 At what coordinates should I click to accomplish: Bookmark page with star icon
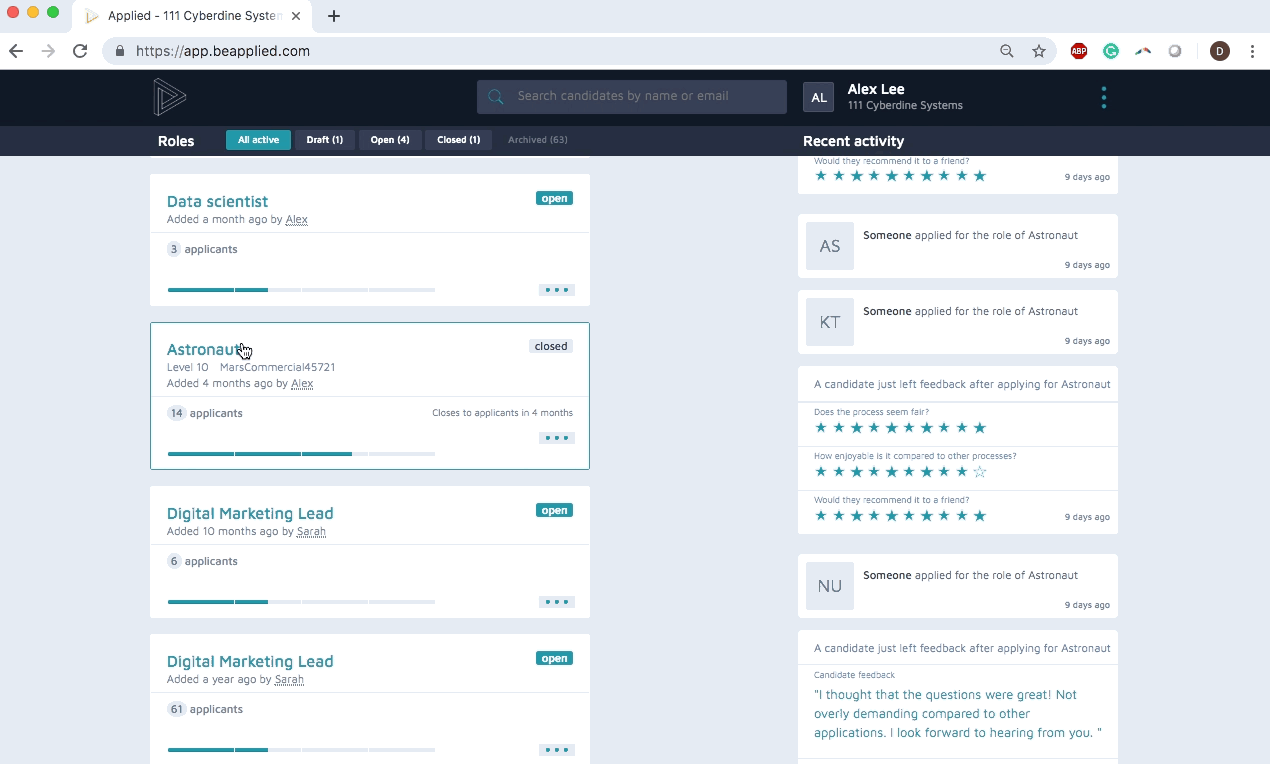(x=1039, y=51)
